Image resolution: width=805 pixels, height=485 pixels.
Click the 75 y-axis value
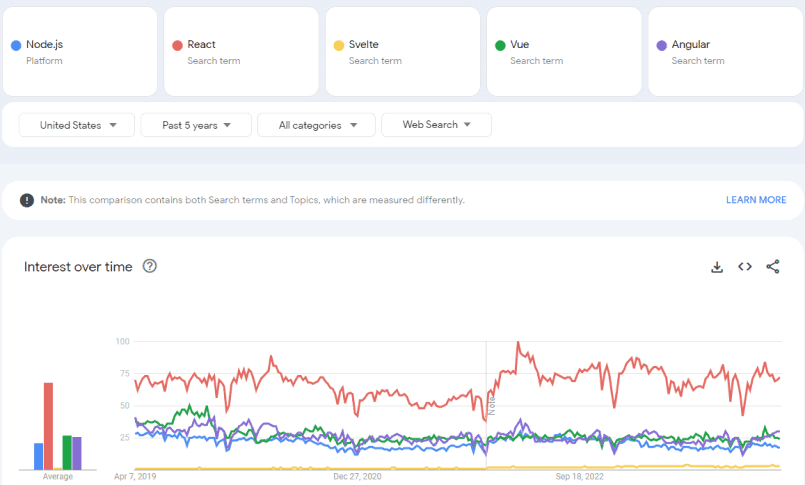(x=125, y=374)
